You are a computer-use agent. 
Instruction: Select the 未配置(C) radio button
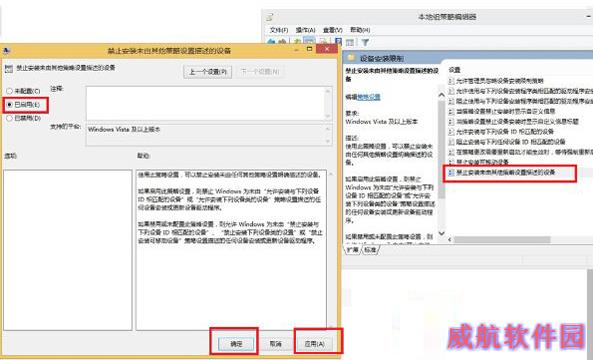point(9,91)
